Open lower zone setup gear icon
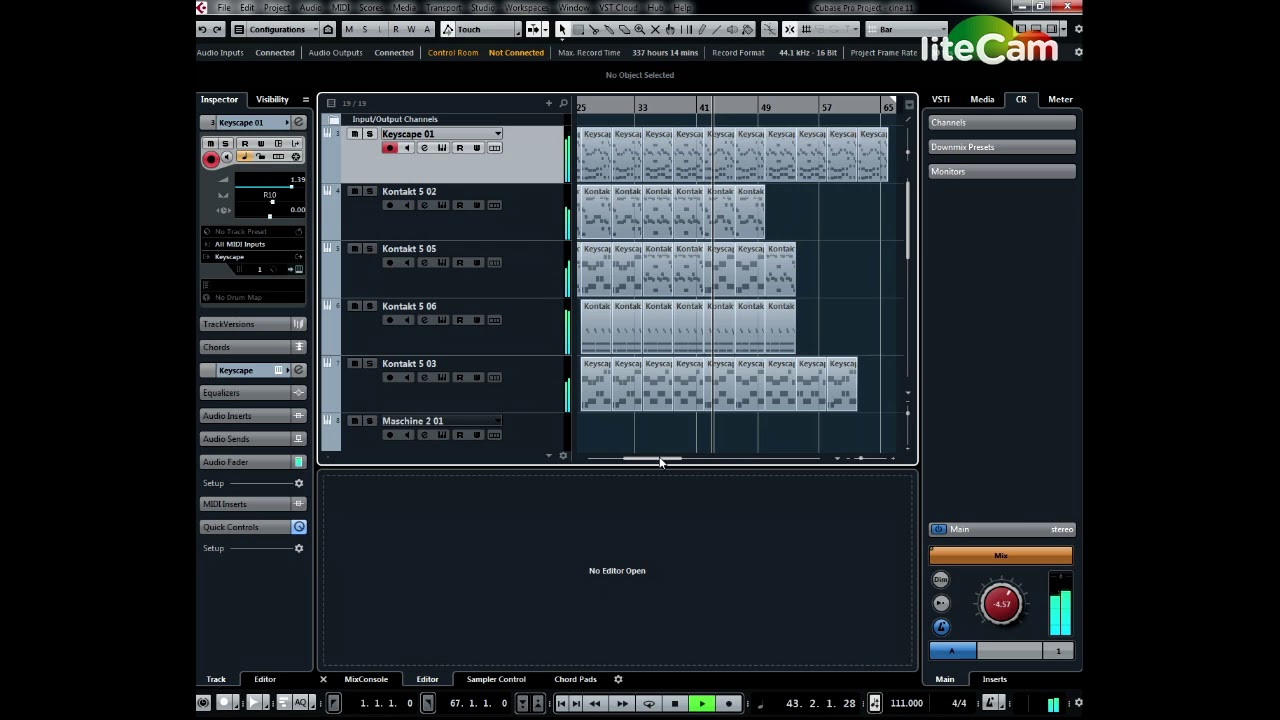 coord(618,679)
